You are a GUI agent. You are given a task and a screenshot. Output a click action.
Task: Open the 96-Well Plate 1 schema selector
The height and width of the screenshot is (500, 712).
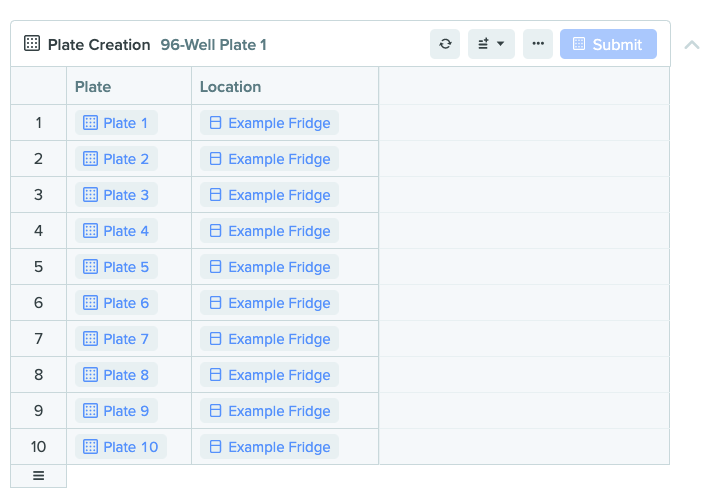[213, 45]
